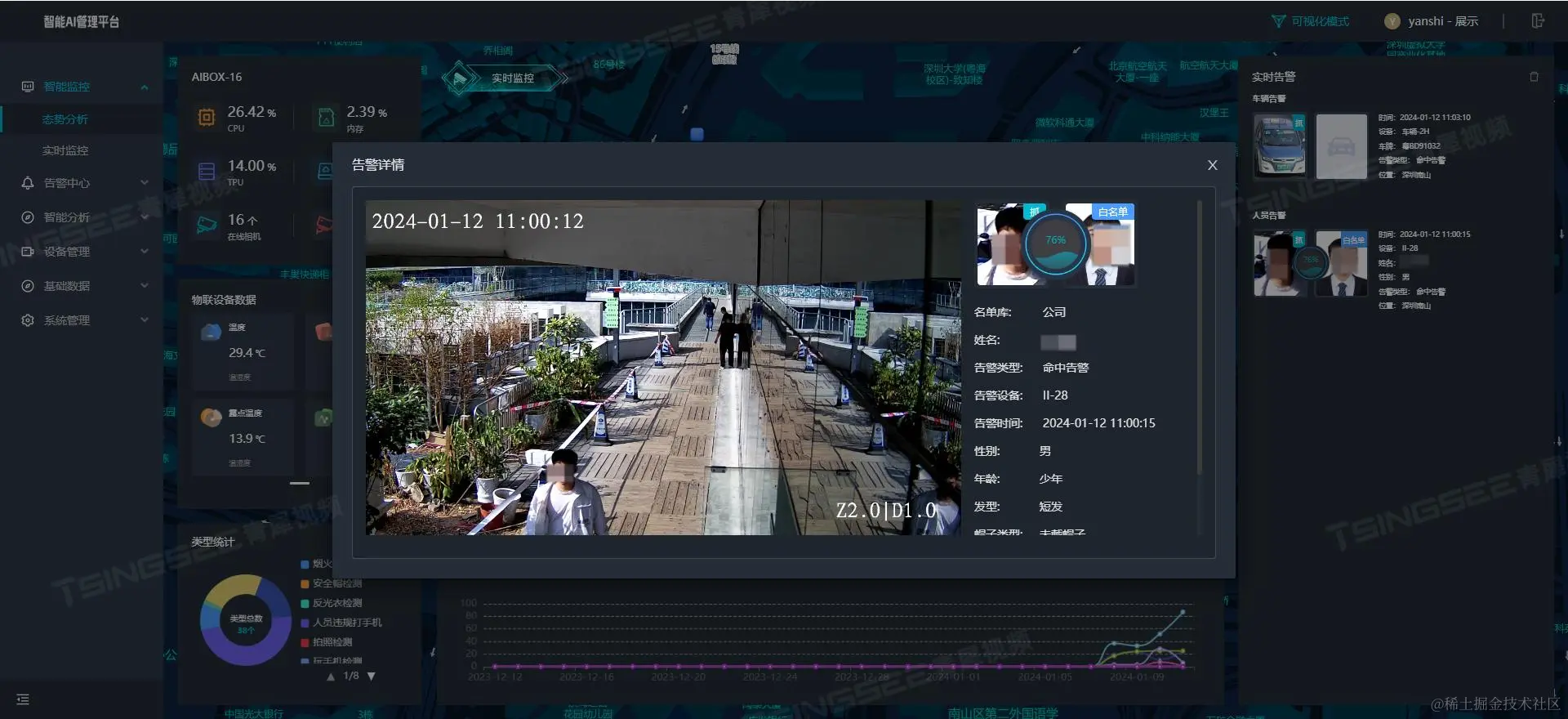Viewport: 1568px width, 719px height.
Task: Clear the 实时告警 list trash icon
Action: pos(1534,77)
